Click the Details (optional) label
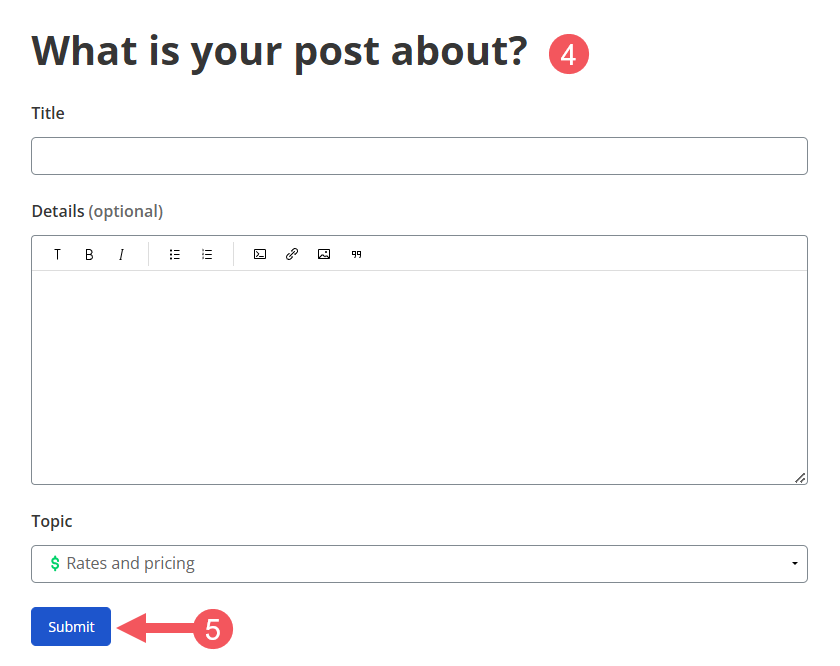This screenshot has height=666, width=840. pos(97,212)
